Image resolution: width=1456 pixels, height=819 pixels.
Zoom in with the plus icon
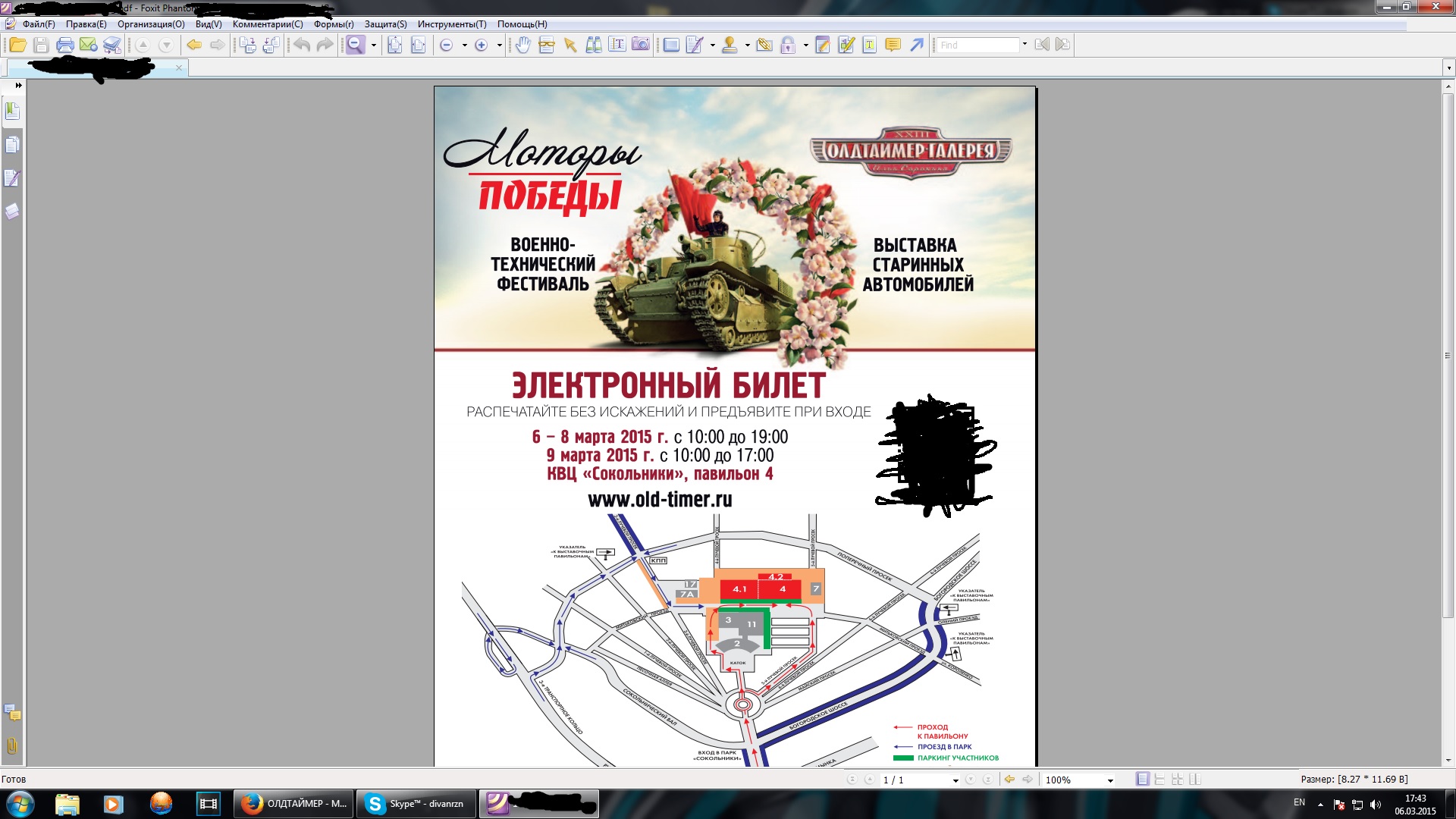481,45
